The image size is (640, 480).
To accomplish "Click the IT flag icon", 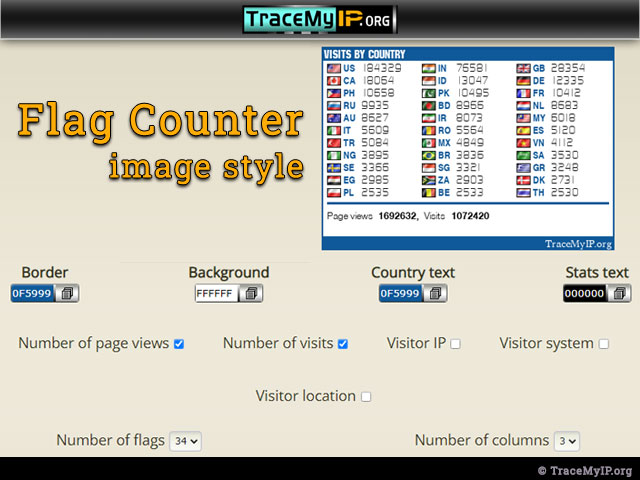I will pyautogui.click(x=334, y=131).
